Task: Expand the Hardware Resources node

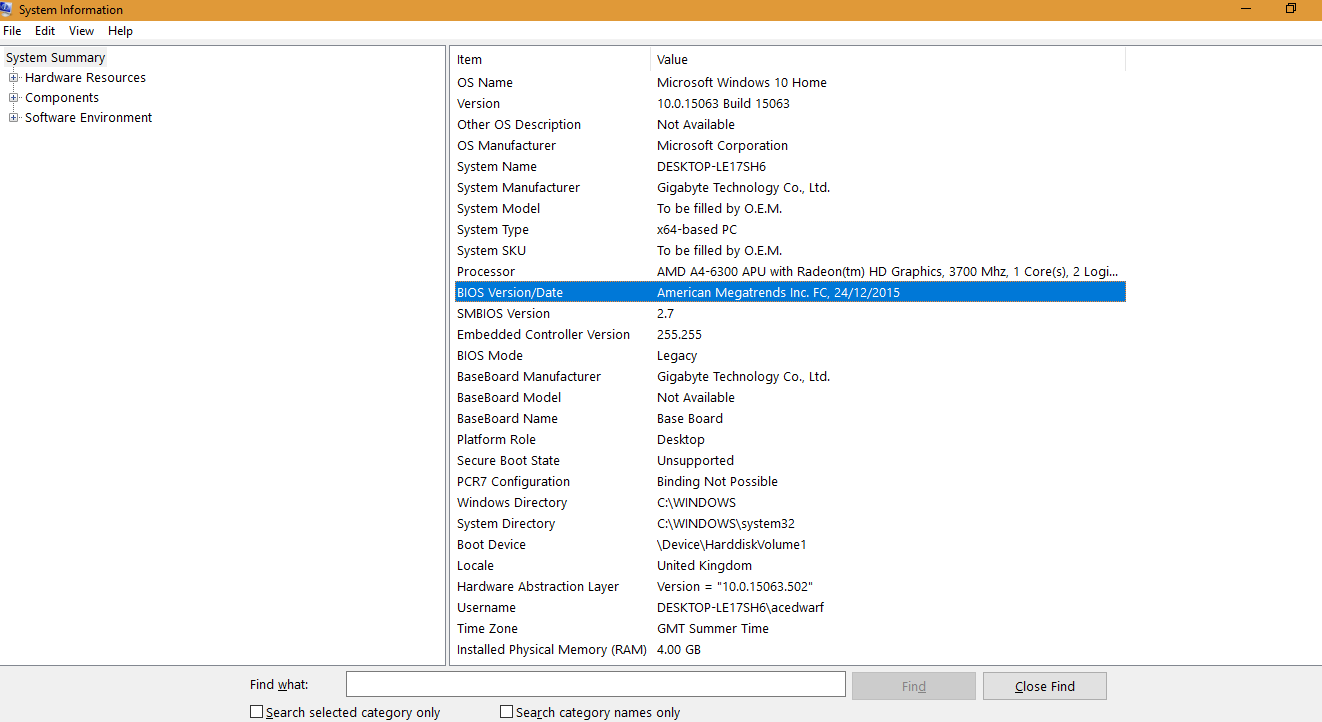Action: 14,77
